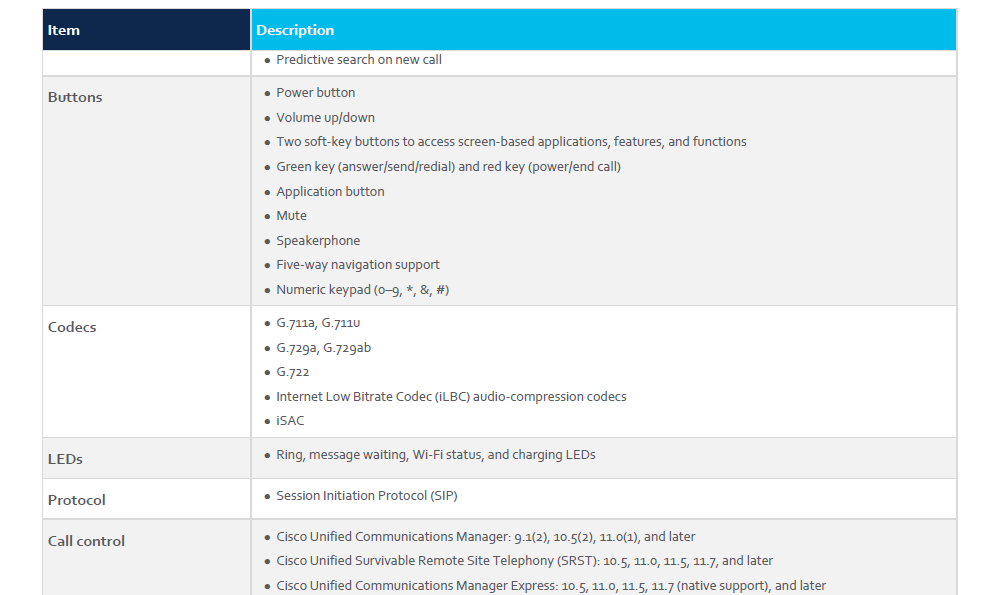Click the LEDs row label
Viewport: 1000px width, 595px height.
coord(65,459)
